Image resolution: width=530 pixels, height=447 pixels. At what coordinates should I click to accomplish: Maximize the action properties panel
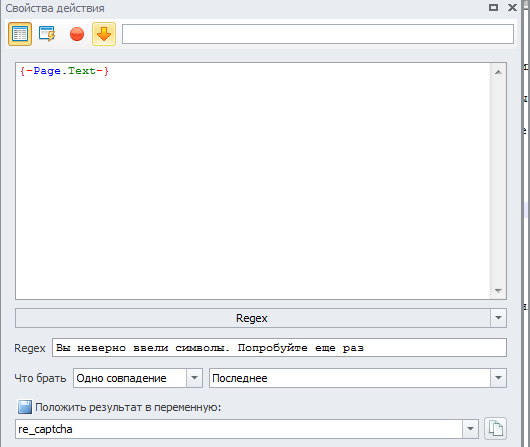point(493,7)
